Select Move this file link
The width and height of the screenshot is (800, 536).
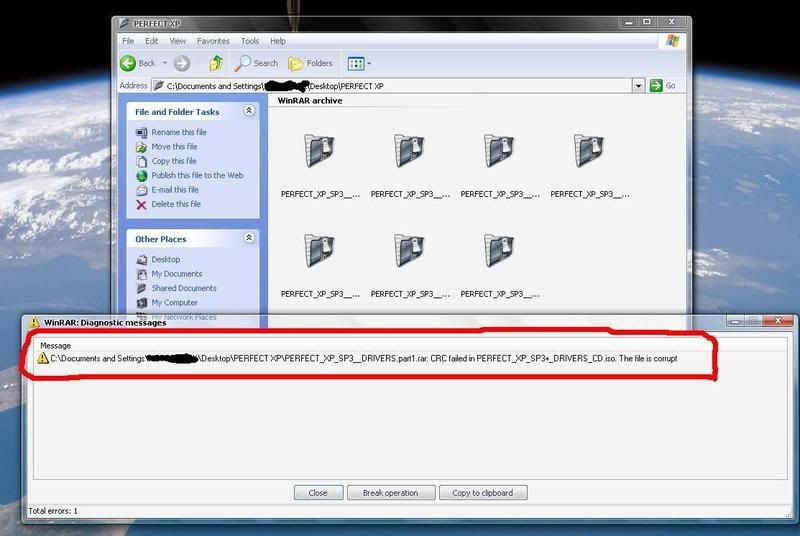174,146
